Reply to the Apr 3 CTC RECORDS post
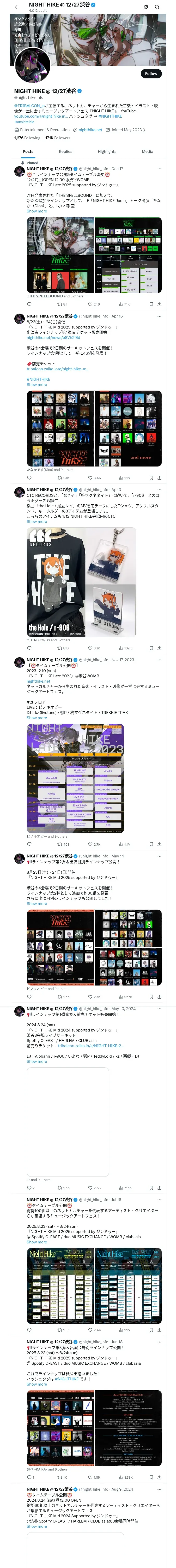This screenshot has height=1568, width=176. point(29,648)
